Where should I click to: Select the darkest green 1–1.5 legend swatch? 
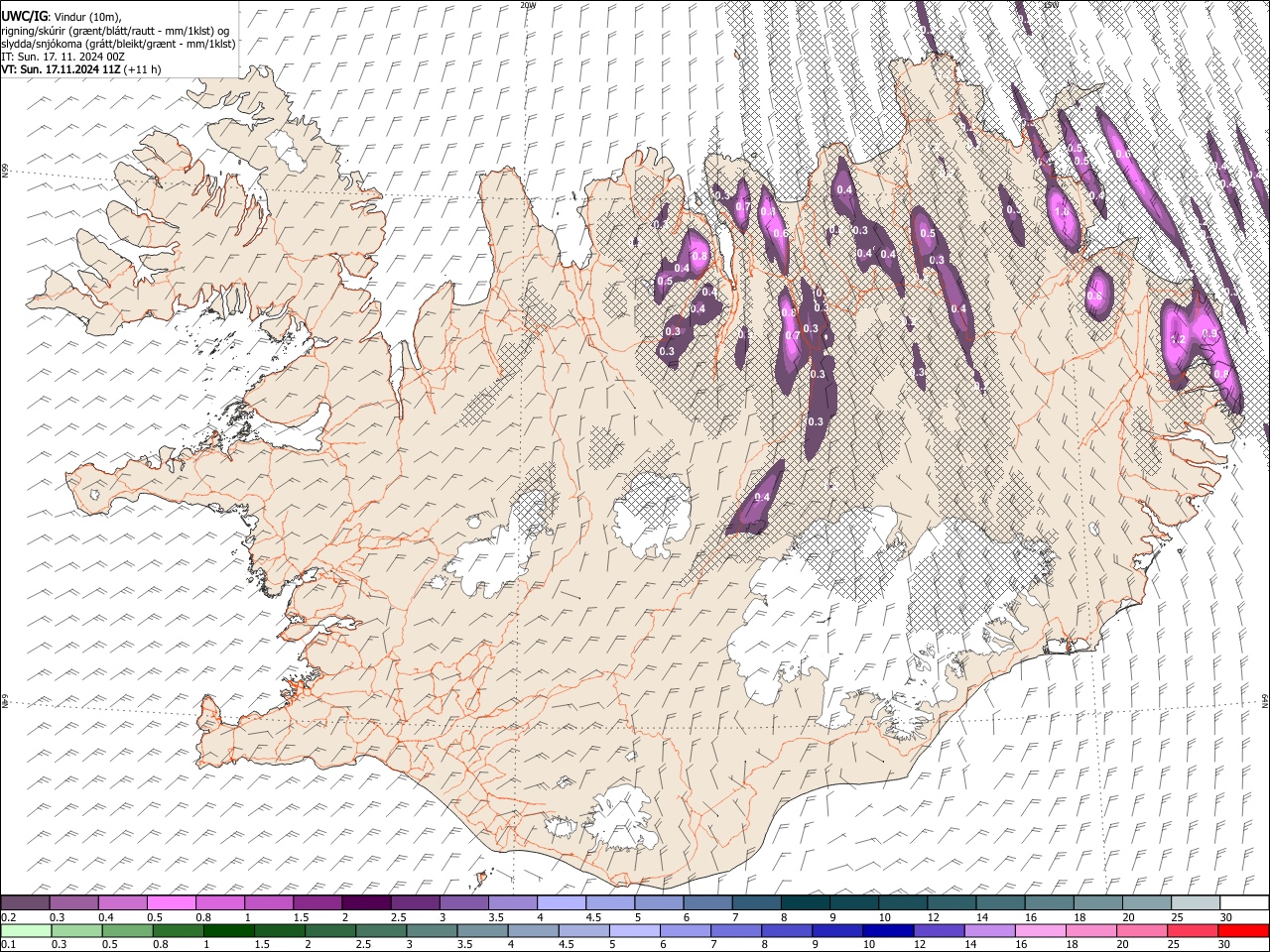pyautogui.click(x=229, y=930)
